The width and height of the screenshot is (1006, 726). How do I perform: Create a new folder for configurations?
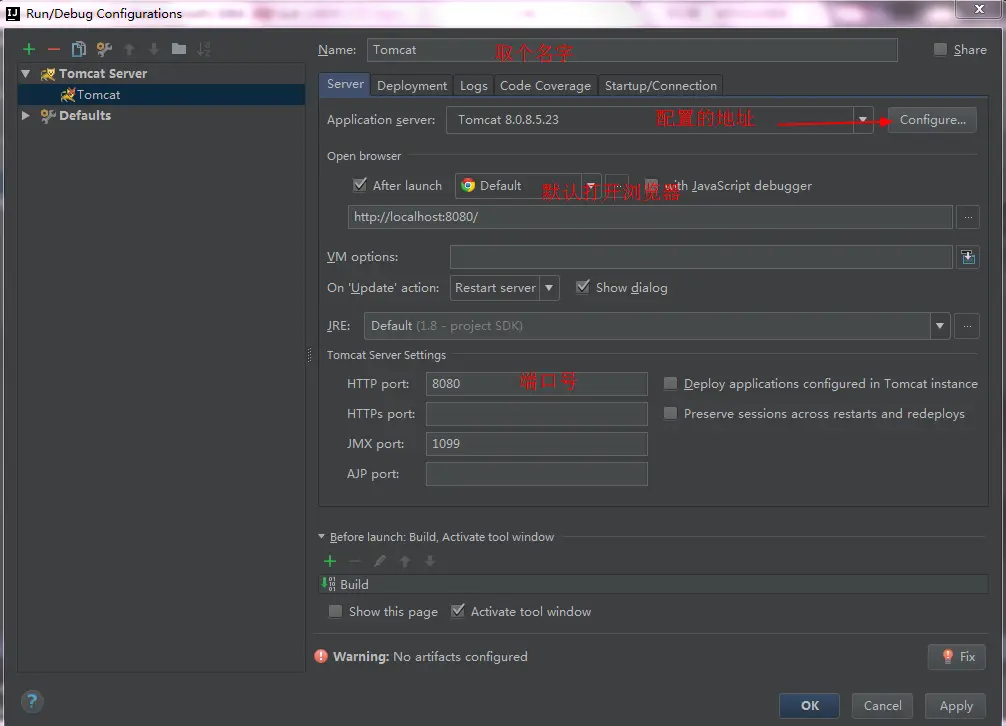[179, 49]
